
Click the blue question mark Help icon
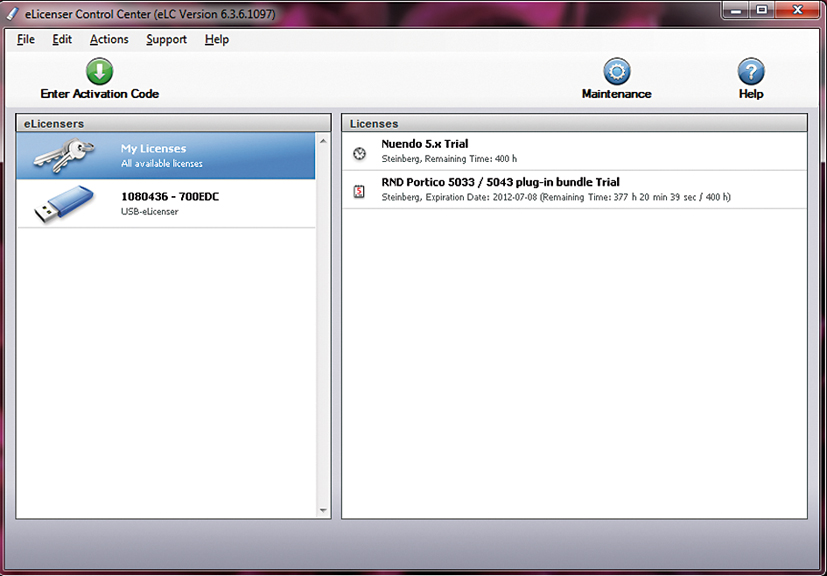751,71
